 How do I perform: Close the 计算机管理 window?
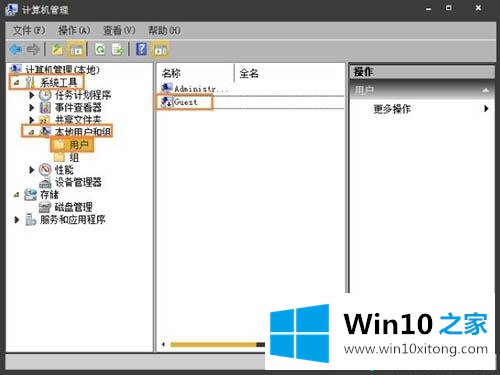(478, 8)
